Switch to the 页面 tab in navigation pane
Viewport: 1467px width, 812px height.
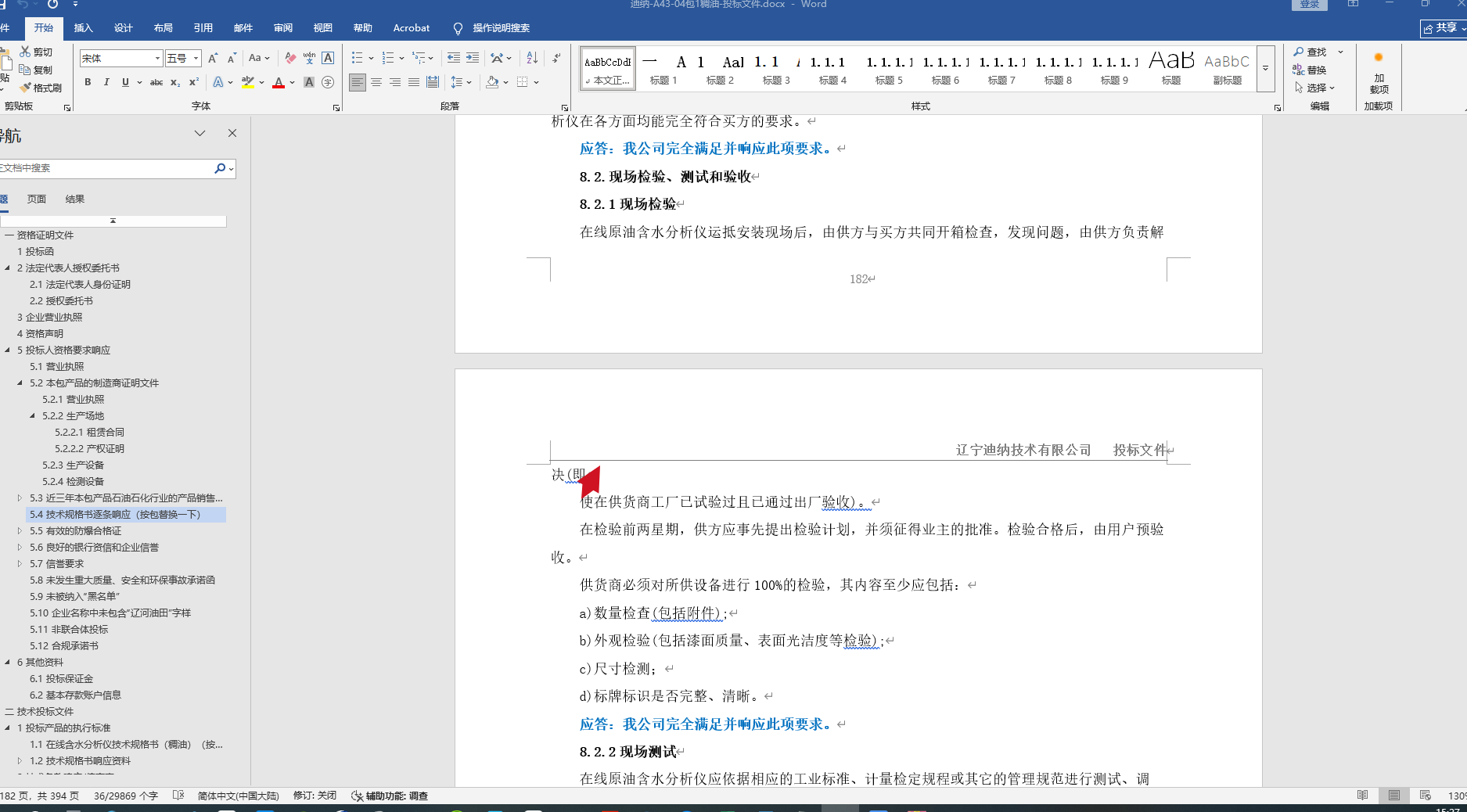(x=37, y=199)
